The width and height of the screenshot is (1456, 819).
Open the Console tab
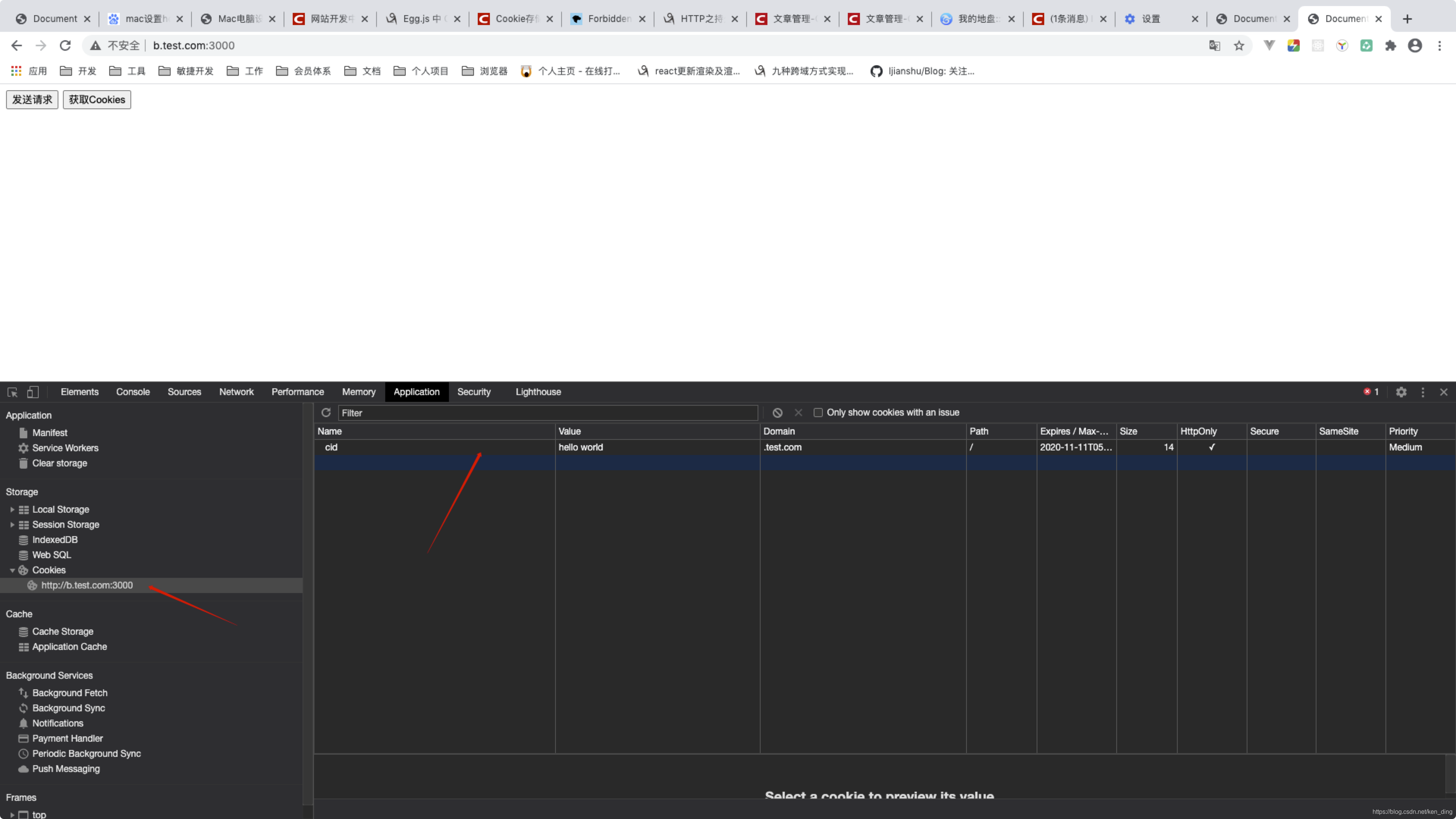click(x=133, y=392)
